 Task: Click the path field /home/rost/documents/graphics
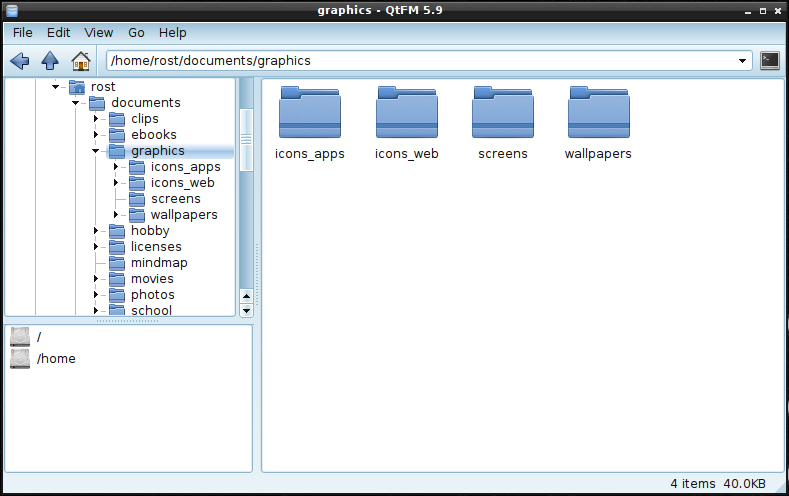(429, 61)
